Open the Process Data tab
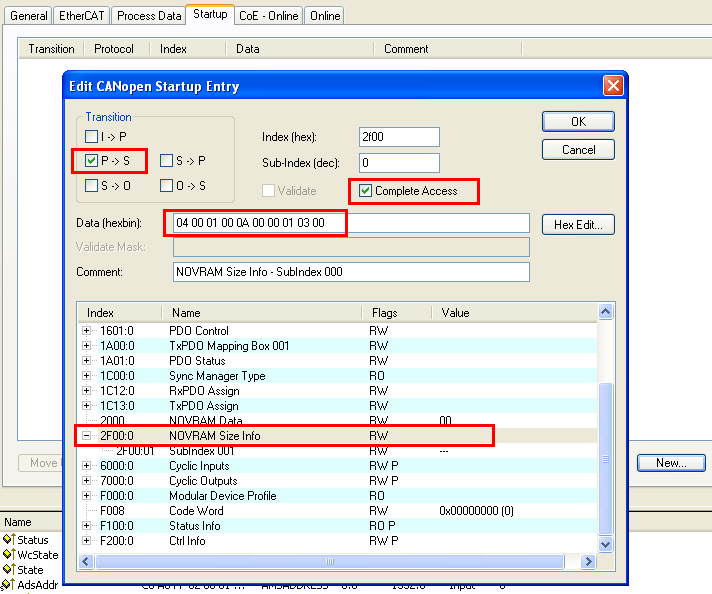The height and width of the screenshot is (594, 712). click(149, 16)
